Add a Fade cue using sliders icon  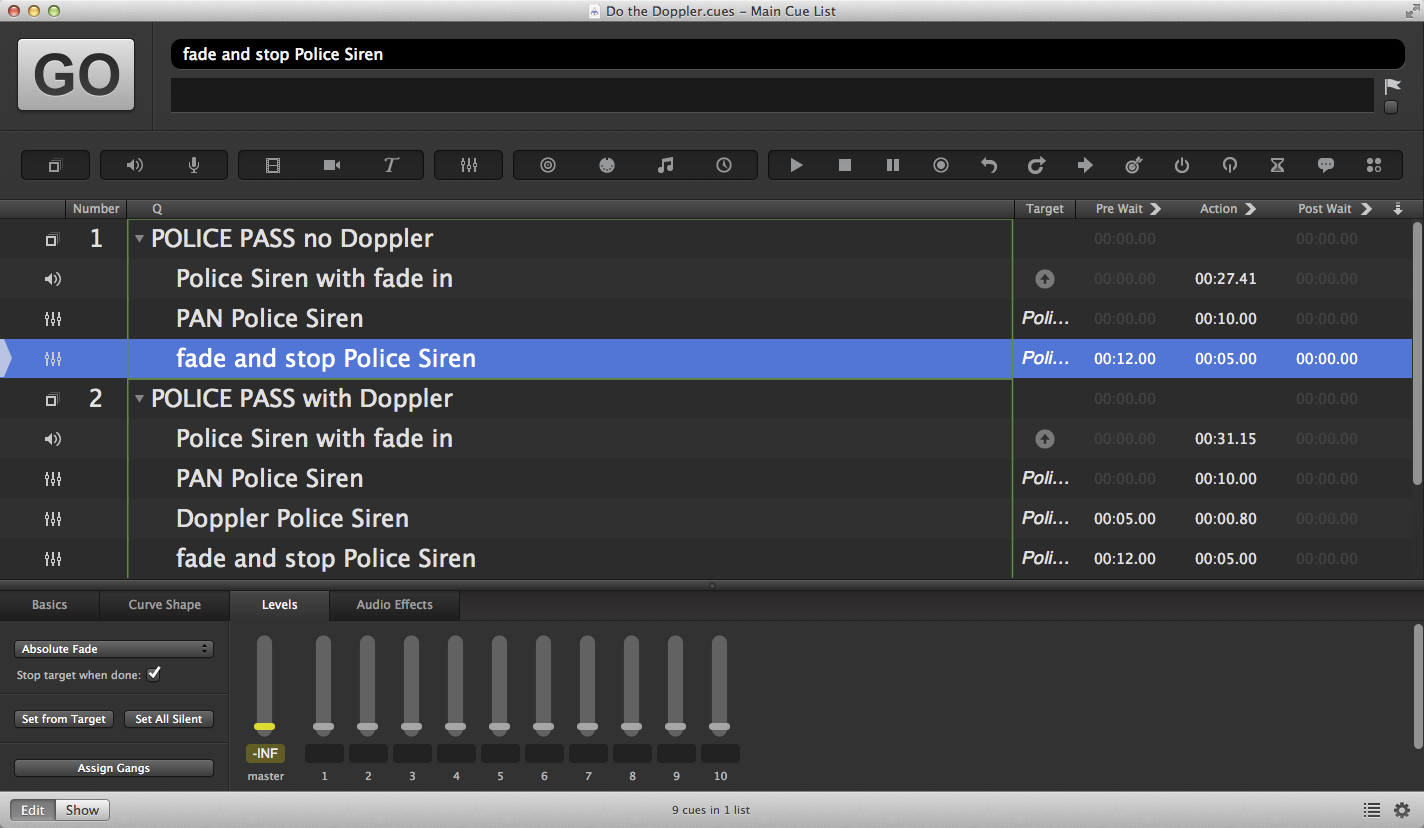[x=468, y=165]
